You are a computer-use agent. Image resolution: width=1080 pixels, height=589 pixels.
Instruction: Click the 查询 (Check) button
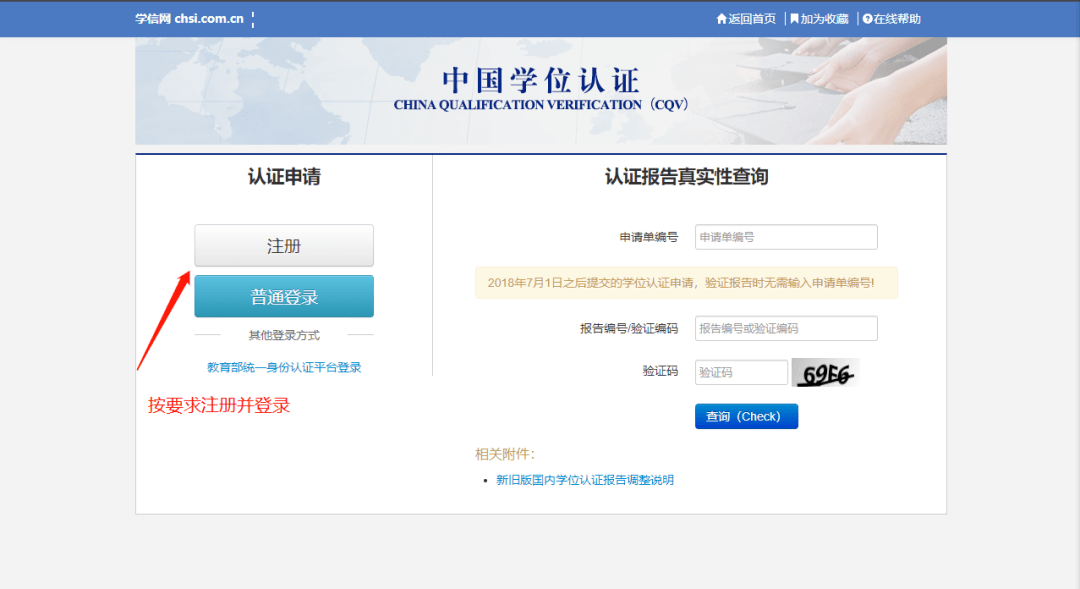click(x=746, y=416)
